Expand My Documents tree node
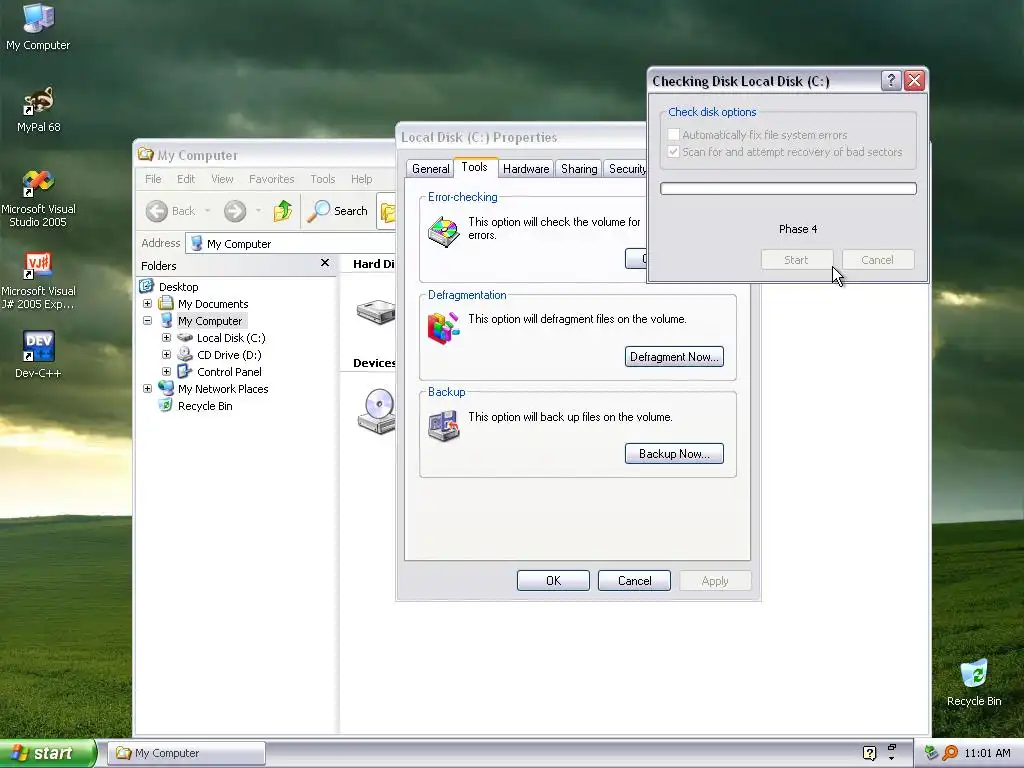The height and width of the screenshot is (768, 1024). click(x=148, y=304)
